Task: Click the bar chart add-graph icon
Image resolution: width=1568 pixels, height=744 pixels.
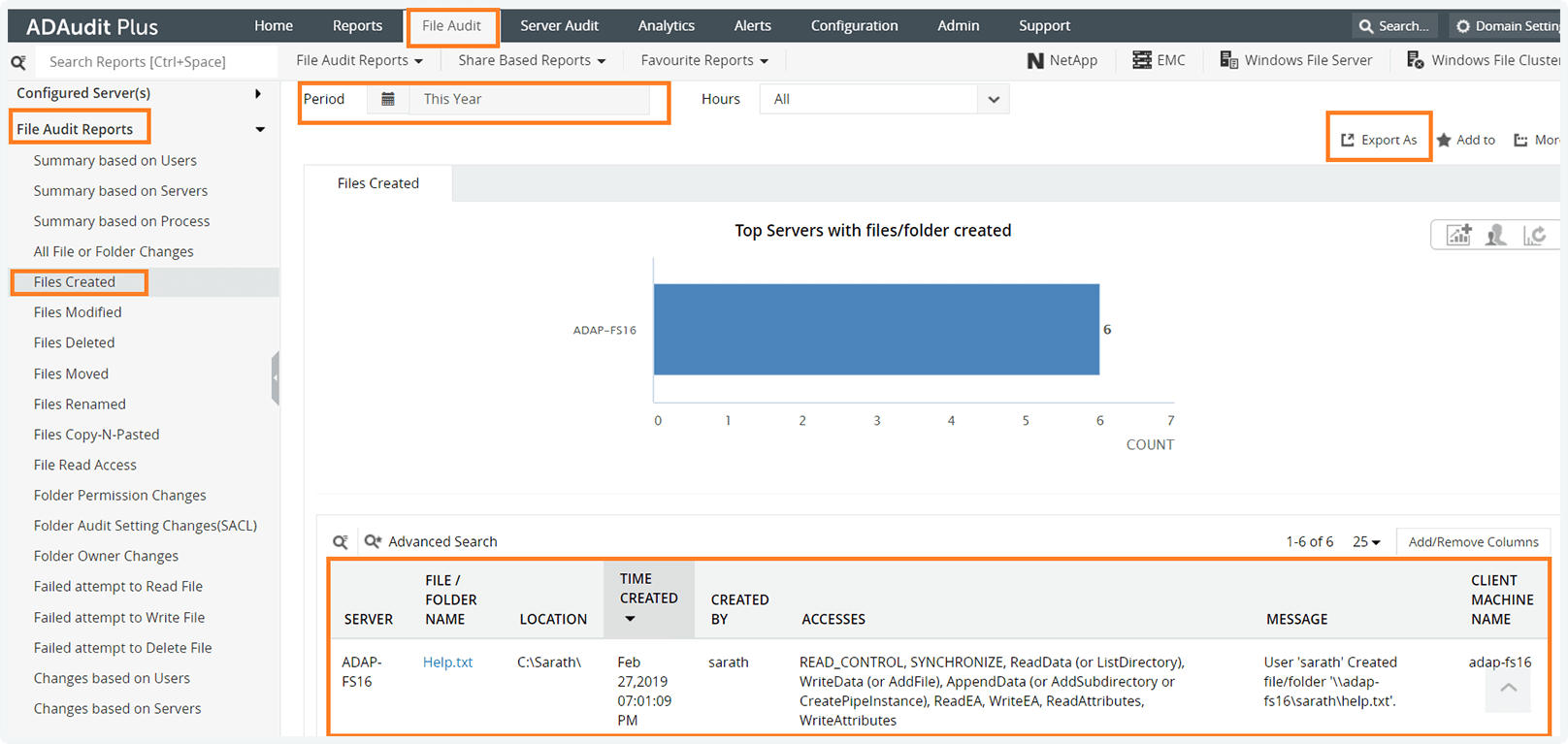Action: tap(1458, 235)
